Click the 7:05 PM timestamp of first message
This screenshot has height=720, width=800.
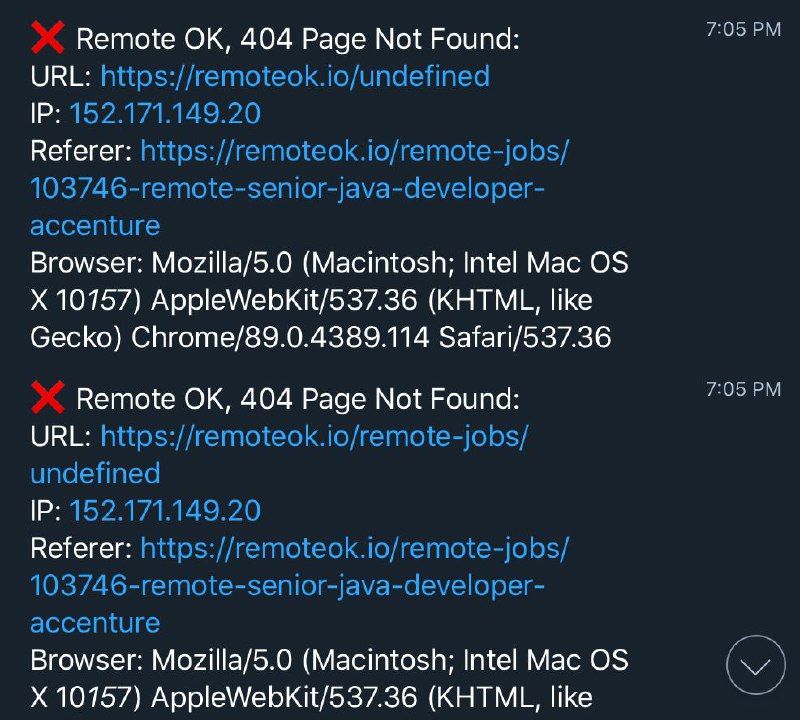tap(743, 30)
